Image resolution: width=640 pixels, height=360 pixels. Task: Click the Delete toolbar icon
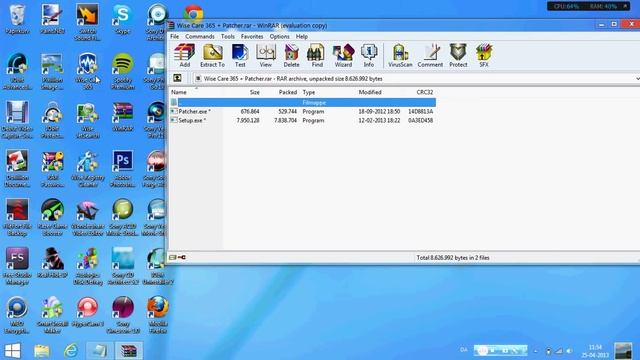[x=291, y=55]
